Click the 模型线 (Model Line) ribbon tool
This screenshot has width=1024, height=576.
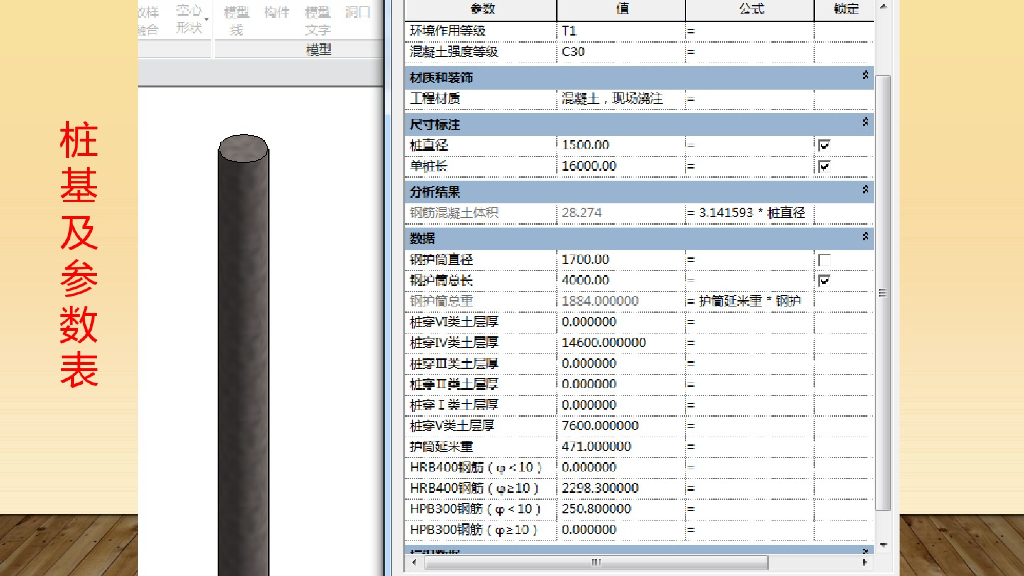[237, 20]
